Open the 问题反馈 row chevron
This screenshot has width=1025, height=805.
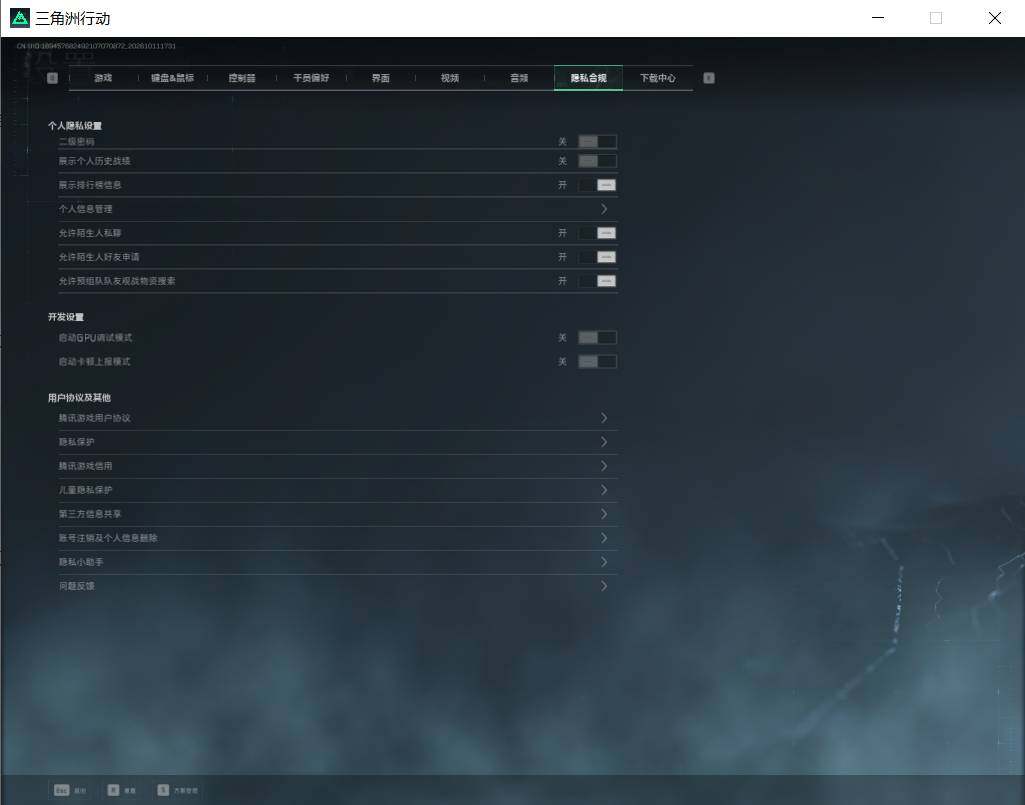604,586
